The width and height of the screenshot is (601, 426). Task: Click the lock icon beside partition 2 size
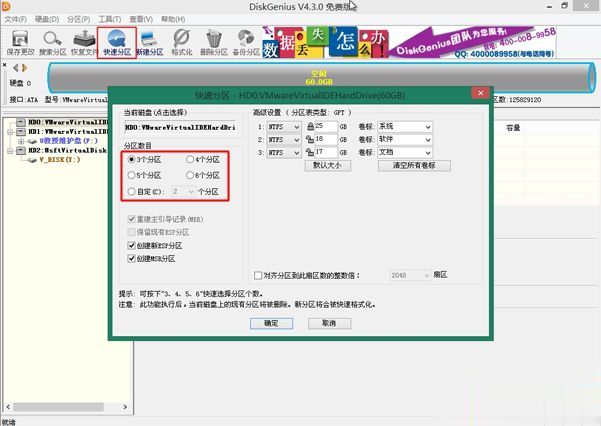[x=310, y=139]
